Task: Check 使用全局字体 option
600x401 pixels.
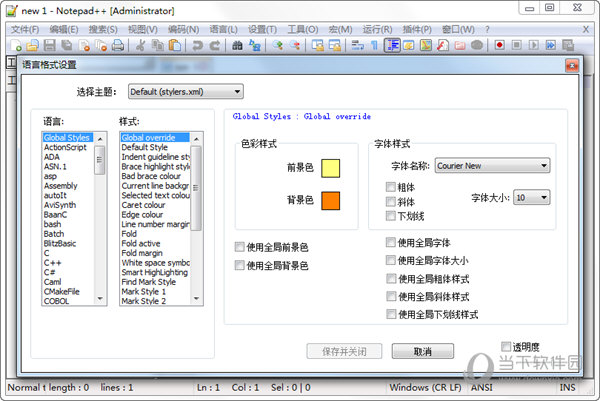Action: [391, 242]
